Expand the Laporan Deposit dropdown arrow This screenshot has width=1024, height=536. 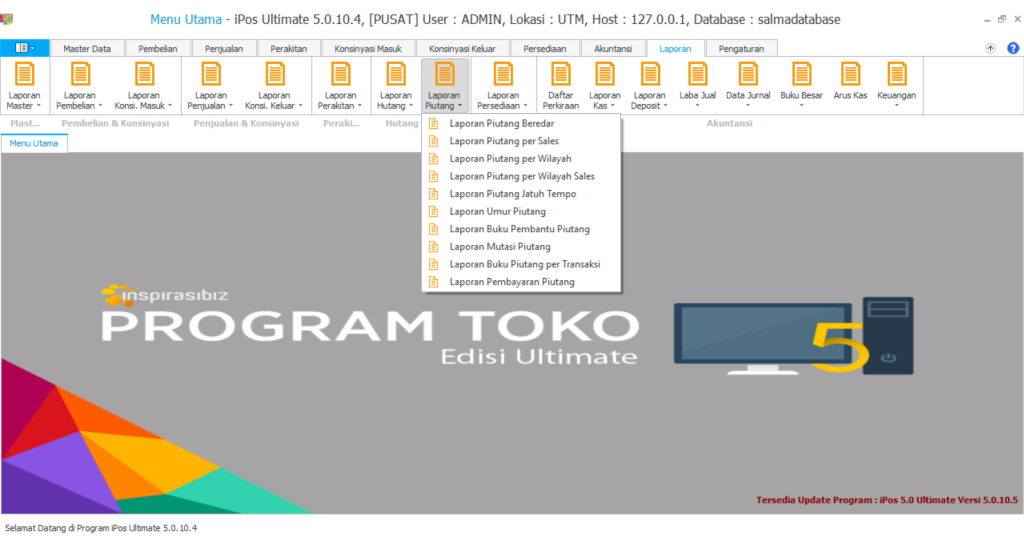pyautogui.click(x=665, y=106)
